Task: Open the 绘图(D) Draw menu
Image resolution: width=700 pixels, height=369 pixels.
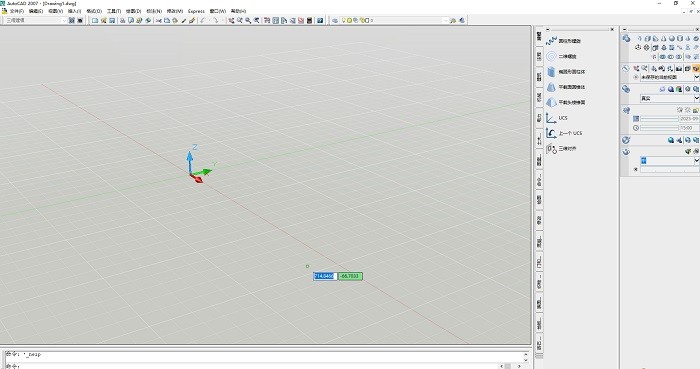Action: click(x=133, y=11)
